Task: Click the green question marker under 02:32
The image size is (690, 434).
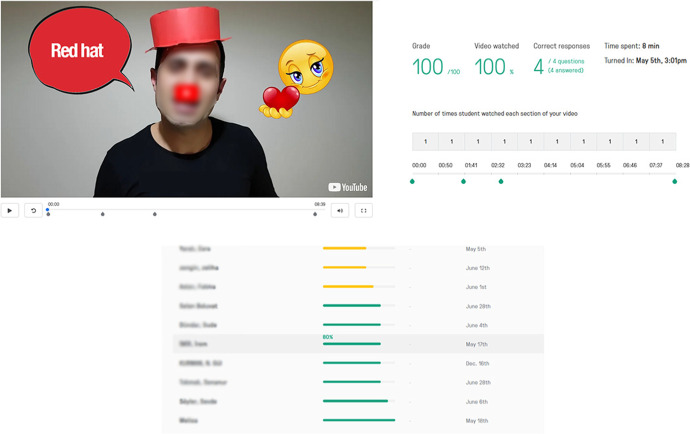Action: click(x=501, y=182)
